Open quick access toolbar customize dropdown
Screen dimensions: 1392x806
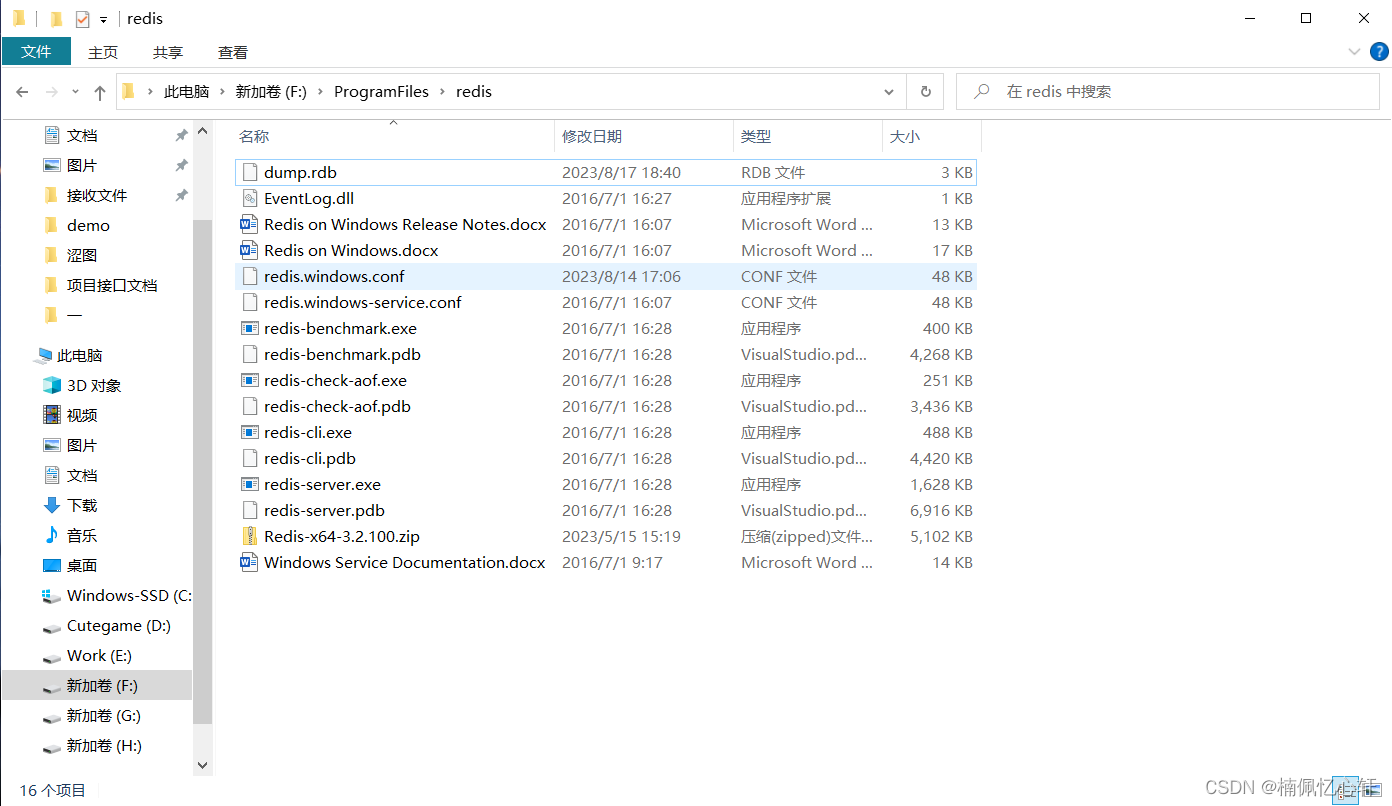[x=103, y=20]
